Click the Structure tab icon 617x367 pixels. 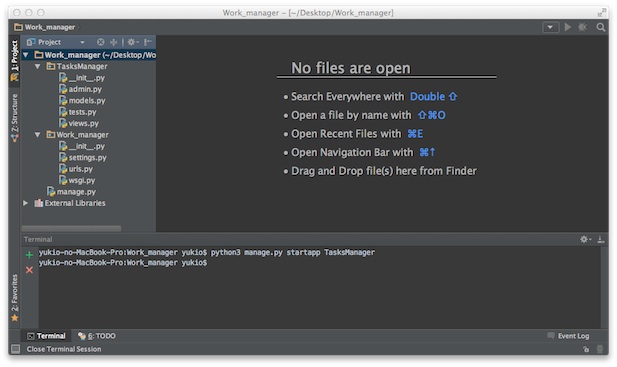point(15,138)
